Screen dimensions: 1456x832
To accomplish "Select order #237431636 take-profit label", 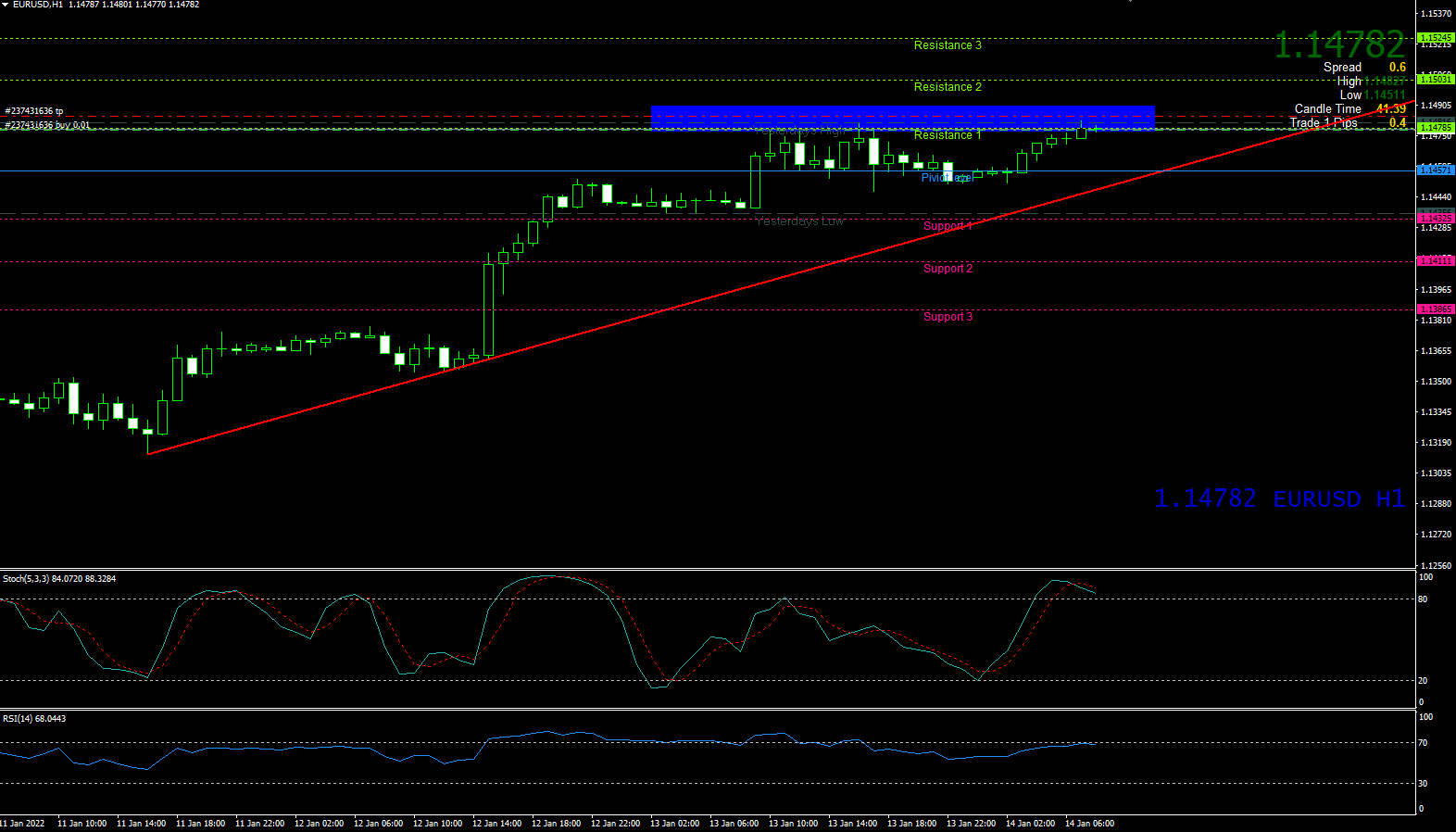I will (x=34, y=111).
